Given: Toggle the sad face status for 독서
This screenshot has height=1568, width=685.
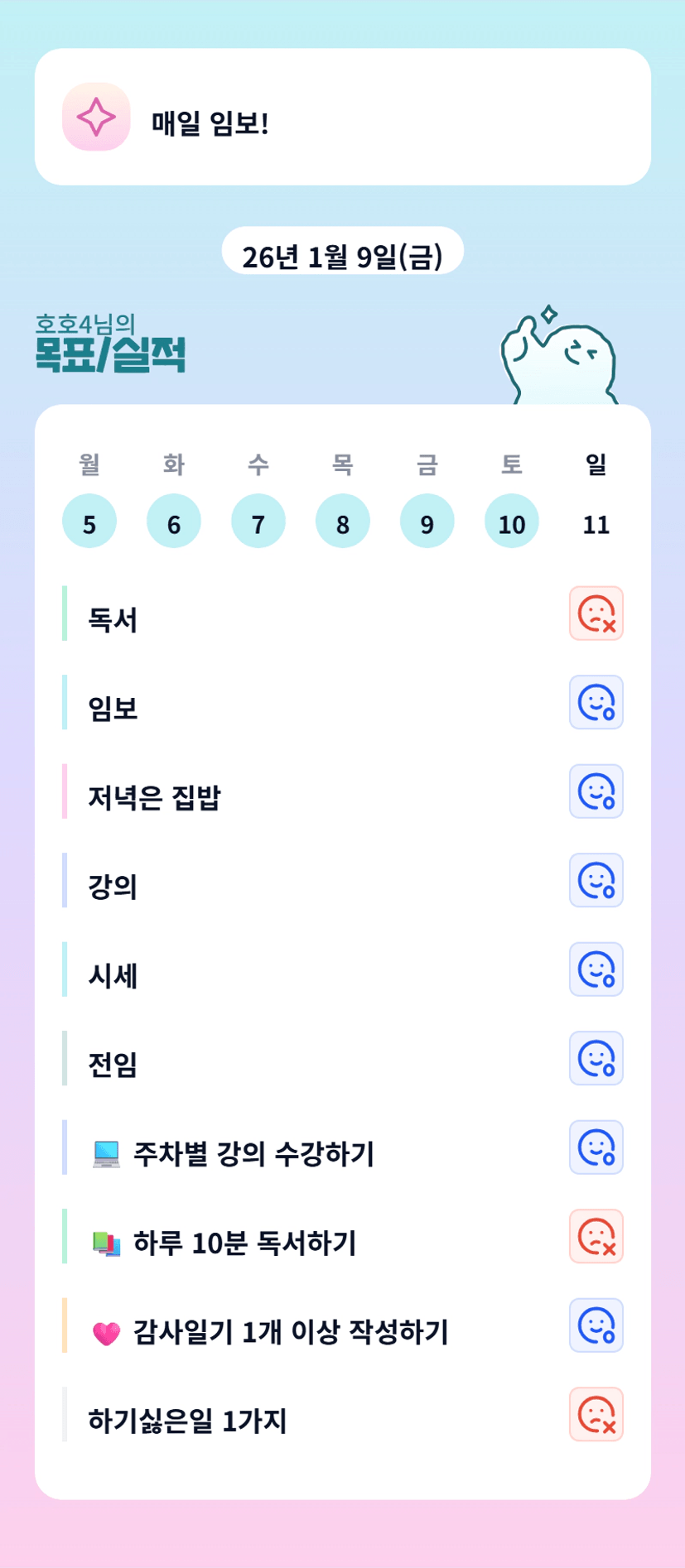Looking at the screenshot, I should tap(596, 613).
